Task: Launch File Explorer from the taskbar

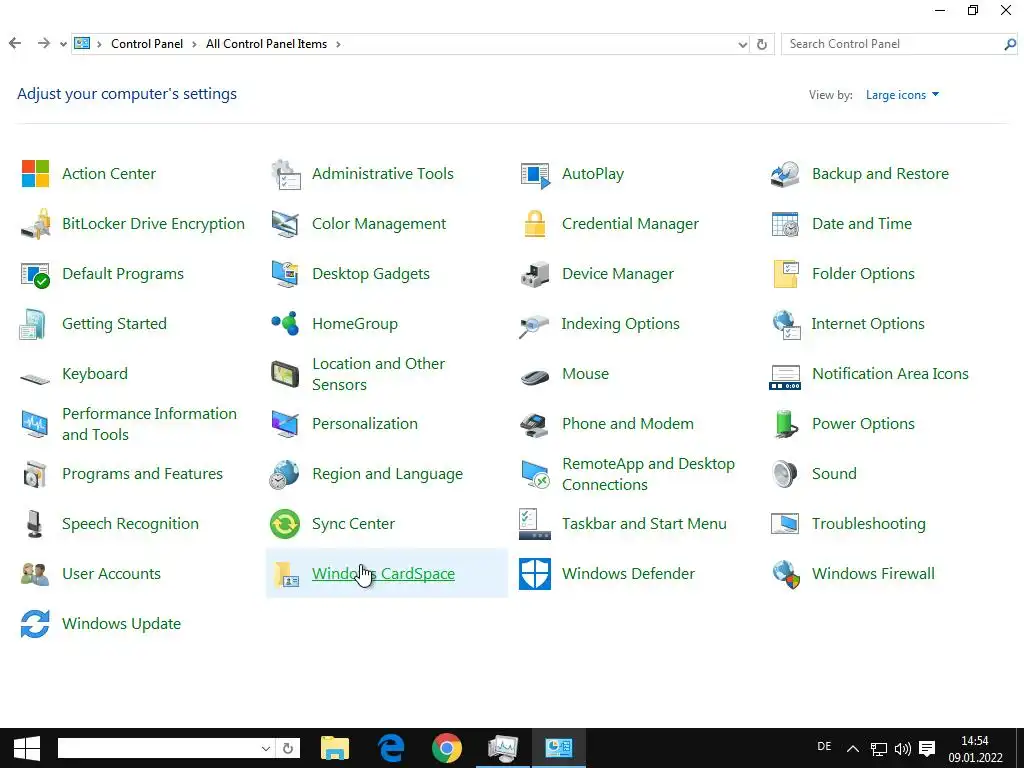Action: [335, 748]
